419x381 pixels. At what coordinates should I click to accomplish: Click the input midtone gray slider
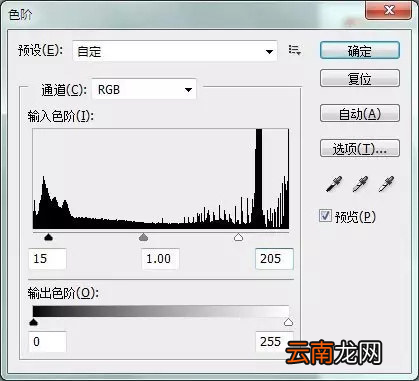point(143,237)
